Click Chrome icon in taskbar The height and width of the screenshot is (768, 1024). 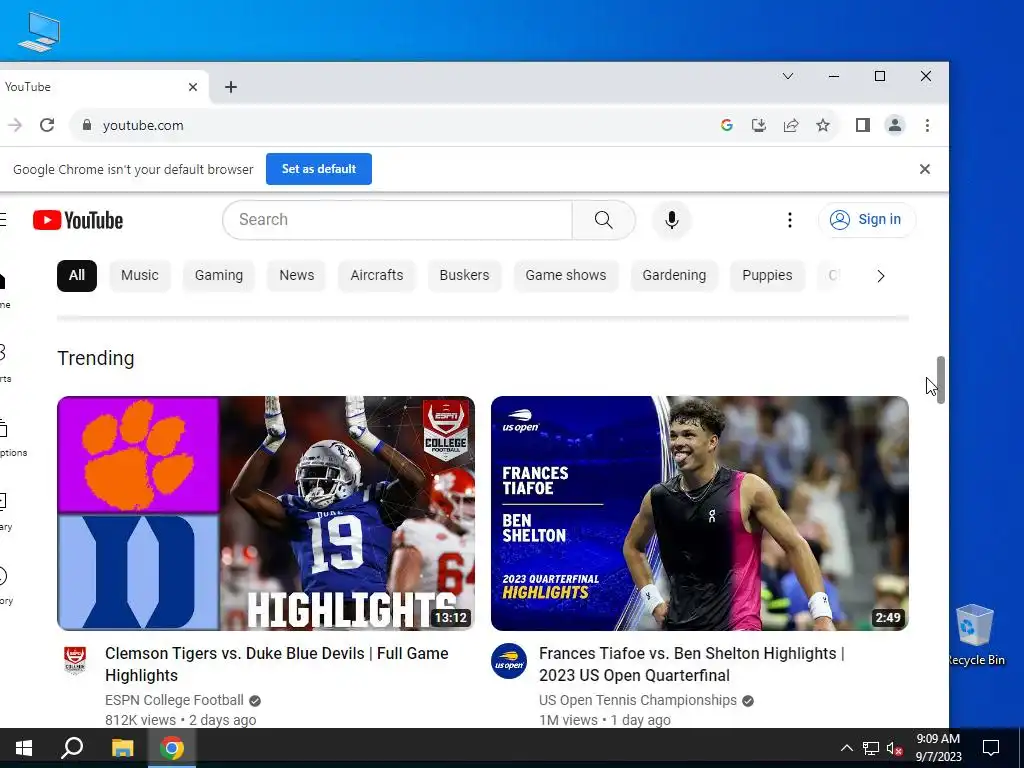point(172,748)
